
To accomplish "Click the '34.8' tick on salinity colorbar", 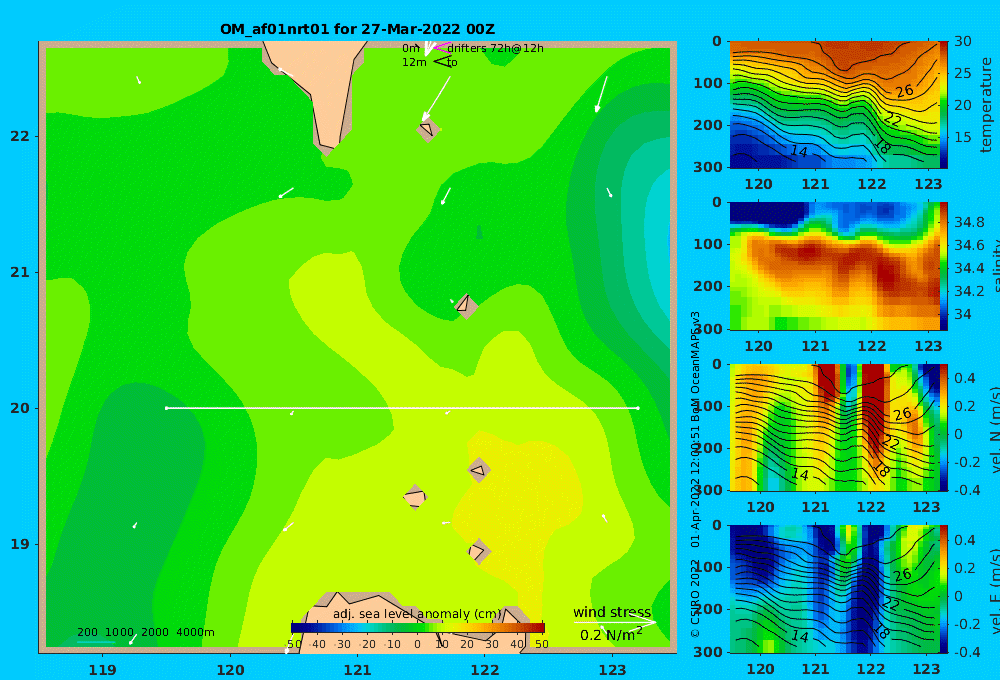I will [969, 222].
